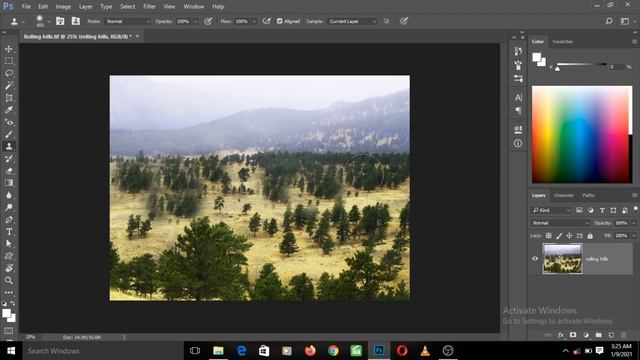Add a layer mask
This screenshot has height=360, width=640.
pos(573,335)
